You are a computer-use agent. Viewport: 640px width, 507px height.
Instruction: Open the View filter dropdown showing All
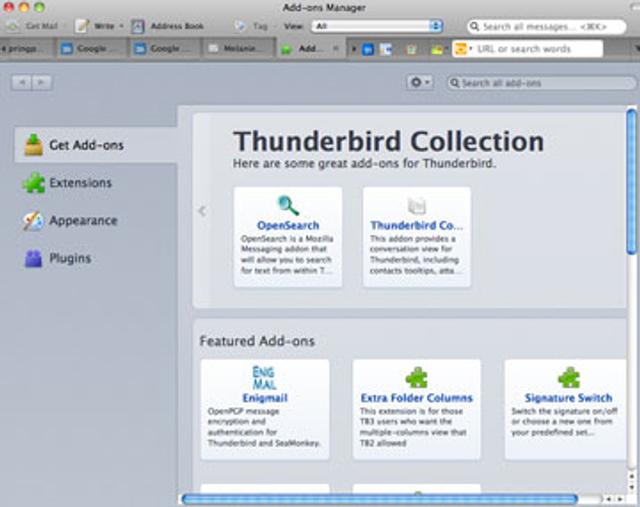tap(377, 26)
